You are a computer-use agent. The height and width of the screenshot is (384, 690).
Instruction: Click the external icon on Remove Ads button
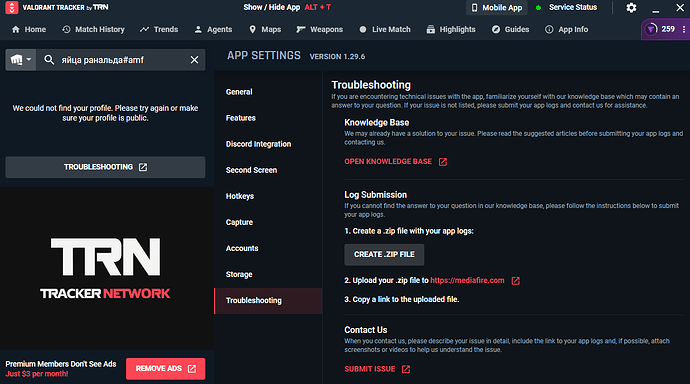[192, 369]
